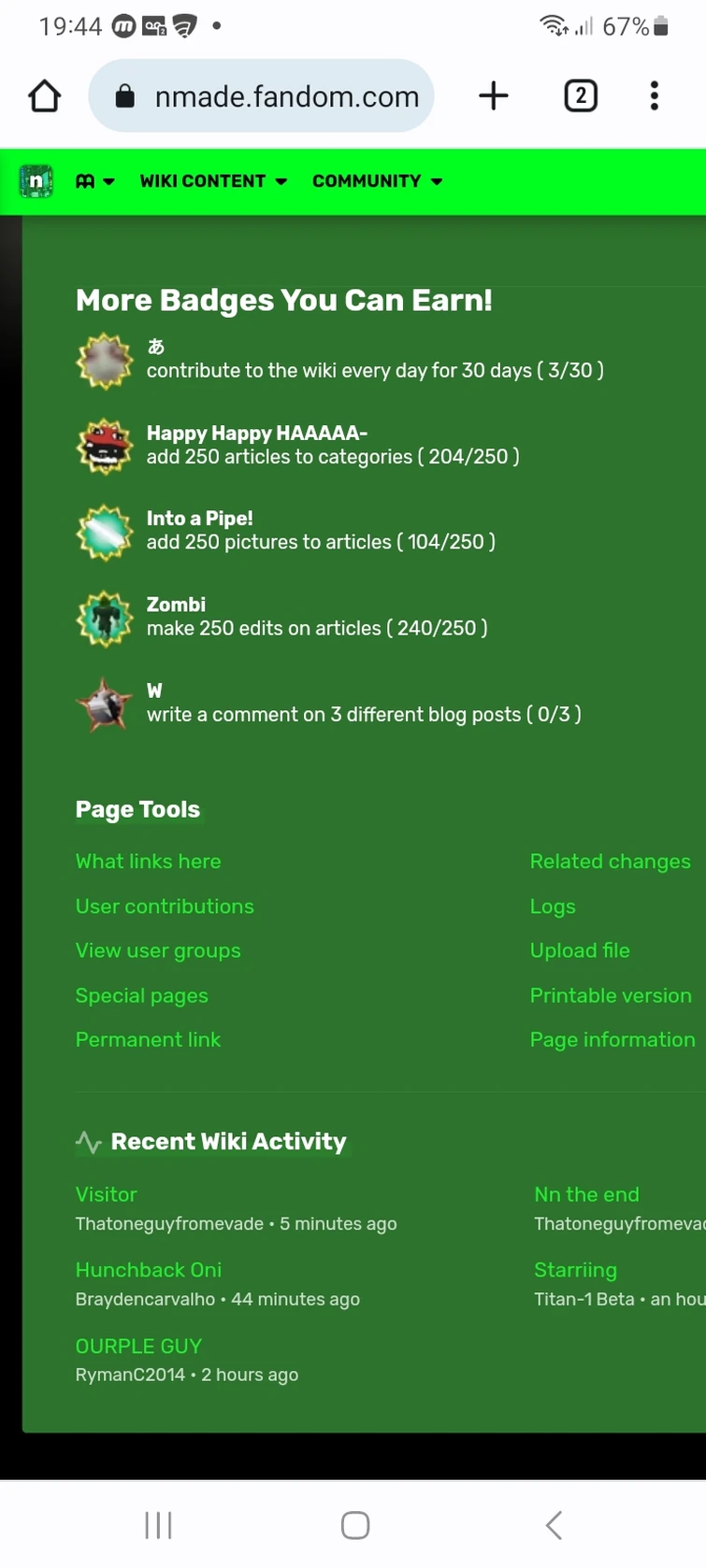Open the Hunchback Oni article link

[148, 1270]
